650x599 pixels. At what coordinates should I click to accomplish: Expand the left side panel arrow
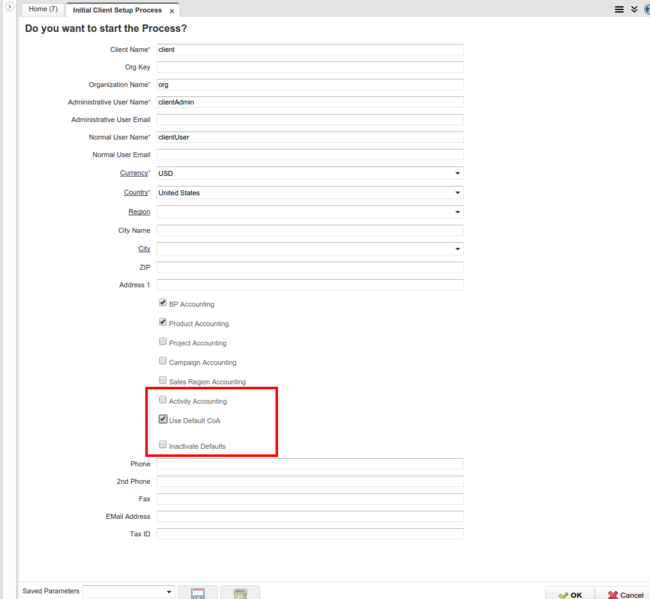(9, 7)
